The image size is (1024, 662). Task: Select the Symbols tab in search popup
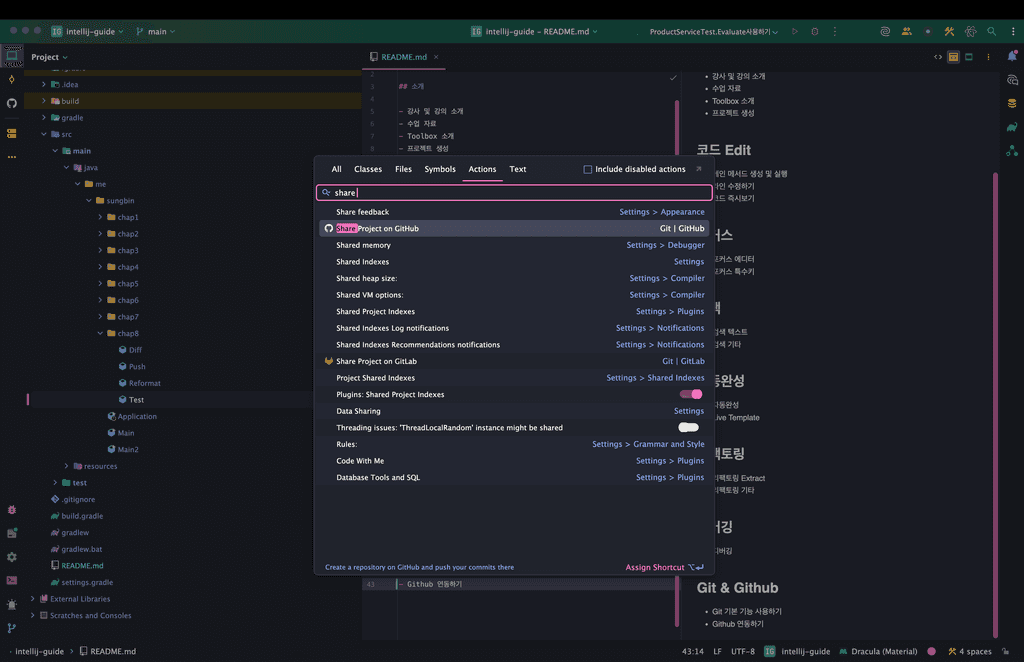440,169
